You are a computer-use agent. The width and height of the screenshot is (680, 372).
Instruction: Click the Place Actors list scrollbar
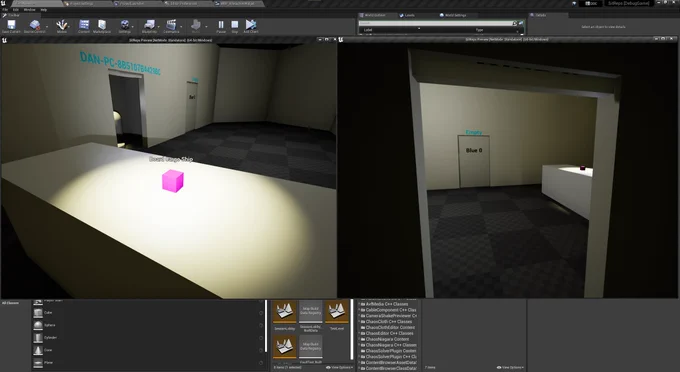266,326
